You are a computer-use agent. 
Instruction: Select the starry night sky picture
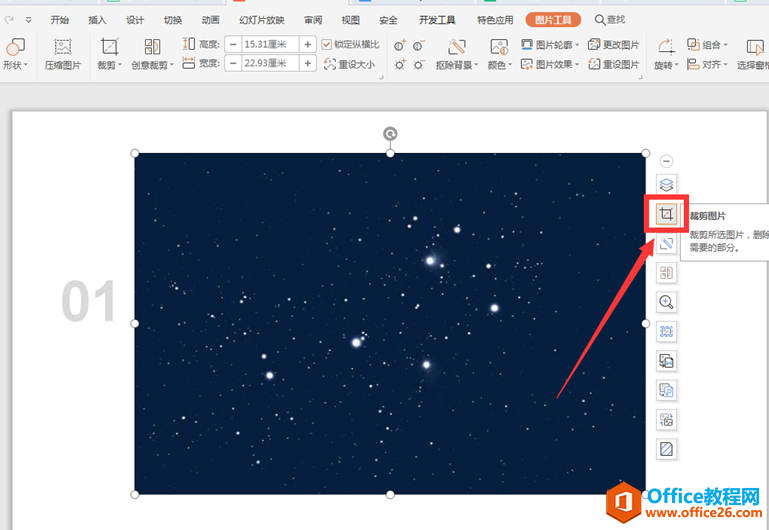tap(390, 324)
